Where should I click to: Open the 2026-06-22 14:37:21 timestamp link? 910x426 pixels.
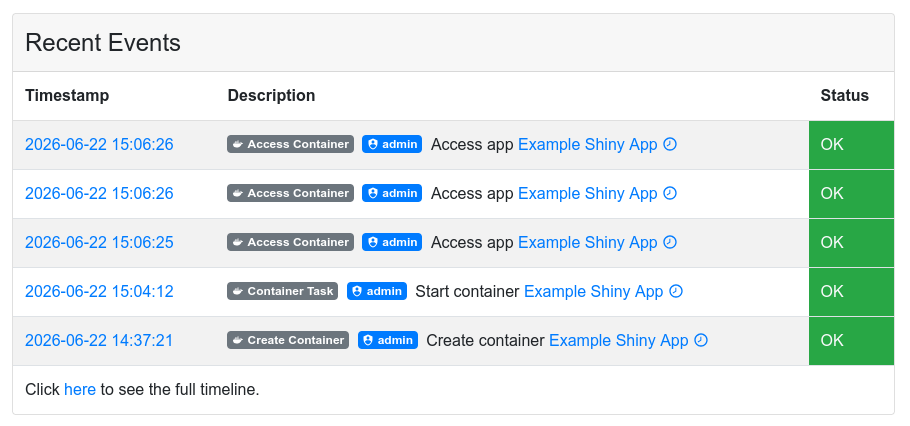99,340
